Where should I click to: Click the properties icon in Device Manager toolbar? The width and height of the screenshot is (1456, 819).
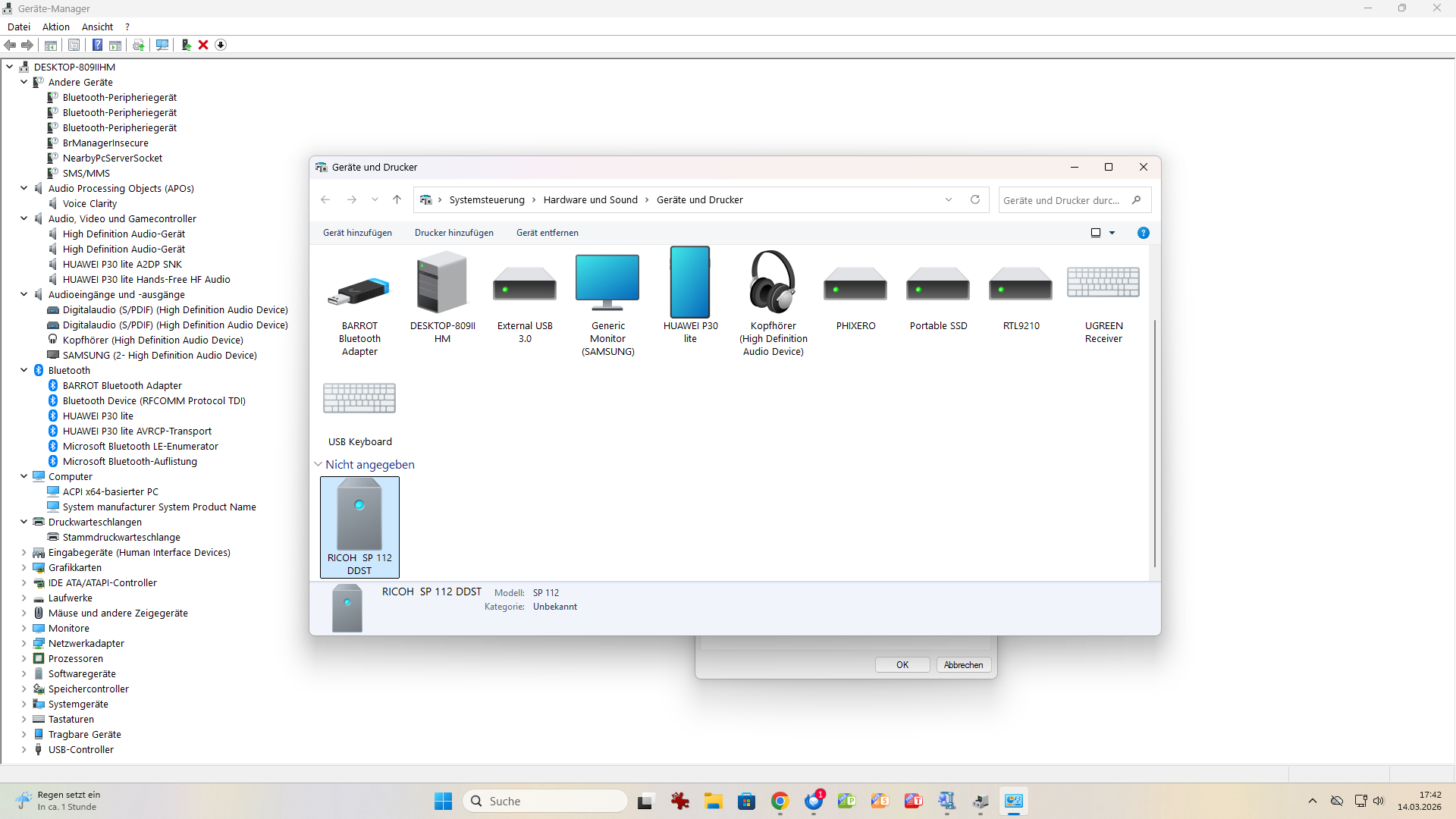click(x=74, y=45)
